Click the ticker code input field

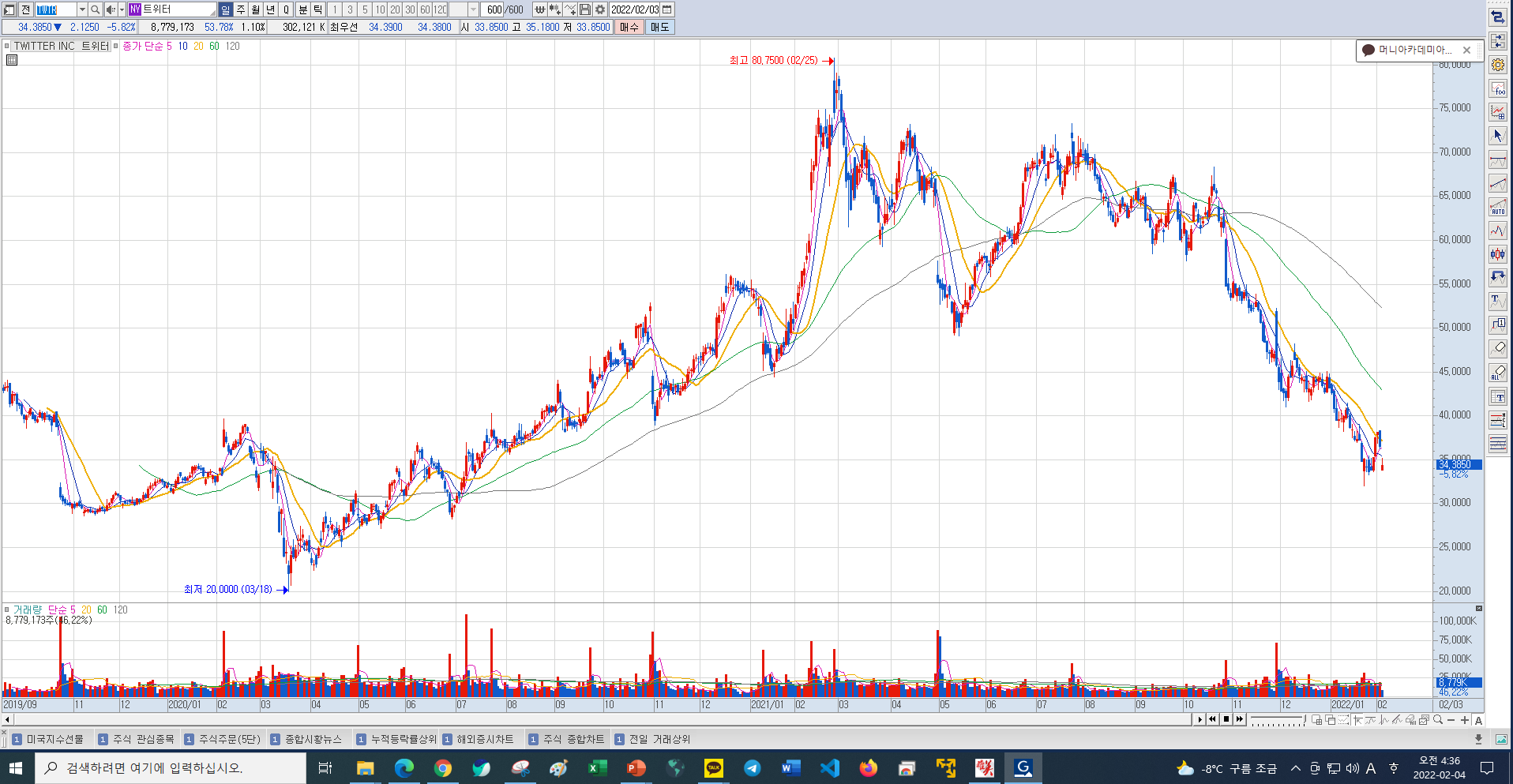click(56, 9)
